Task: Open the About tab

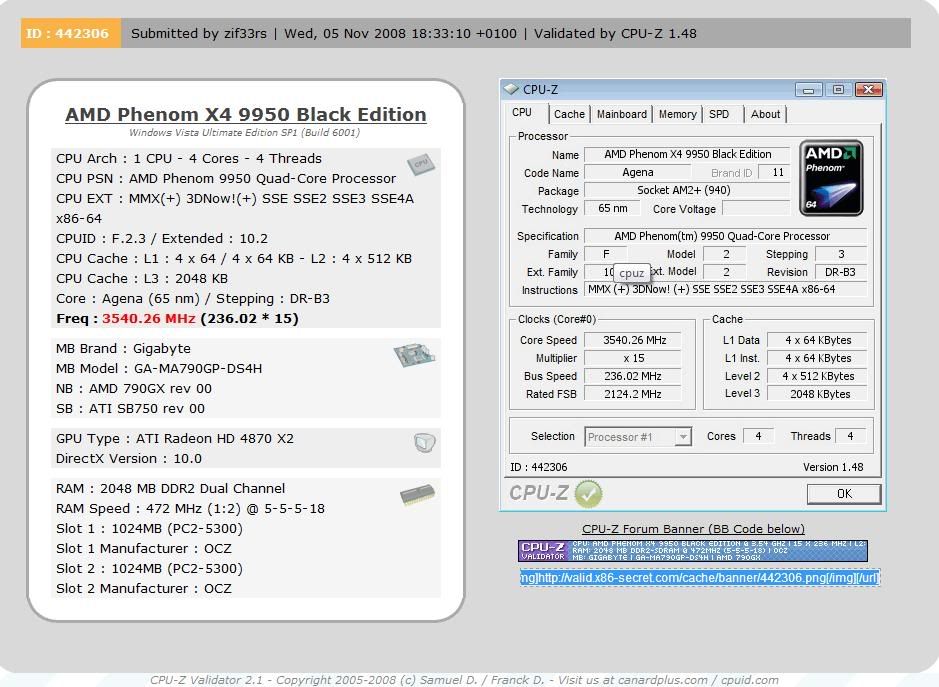Action: (765, 114)
